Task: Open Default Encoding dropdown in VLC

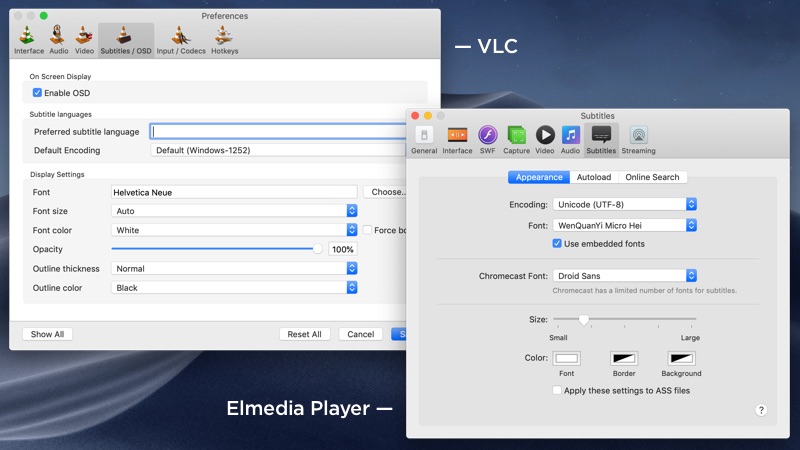Action: pyautogui.click(x=279, y=150)
